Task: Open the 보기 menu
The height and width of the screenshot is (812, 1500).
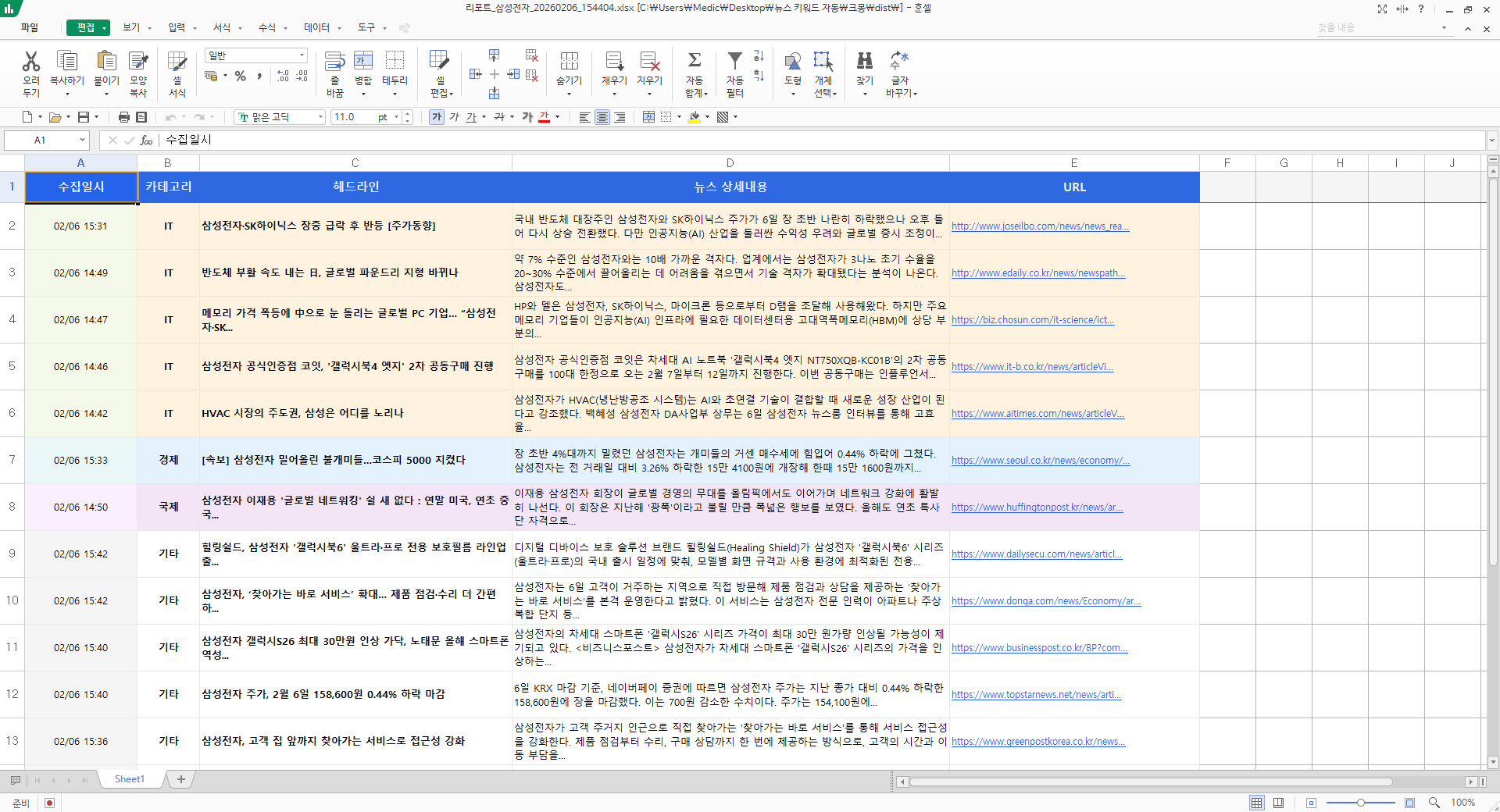Action: [131, 27]
